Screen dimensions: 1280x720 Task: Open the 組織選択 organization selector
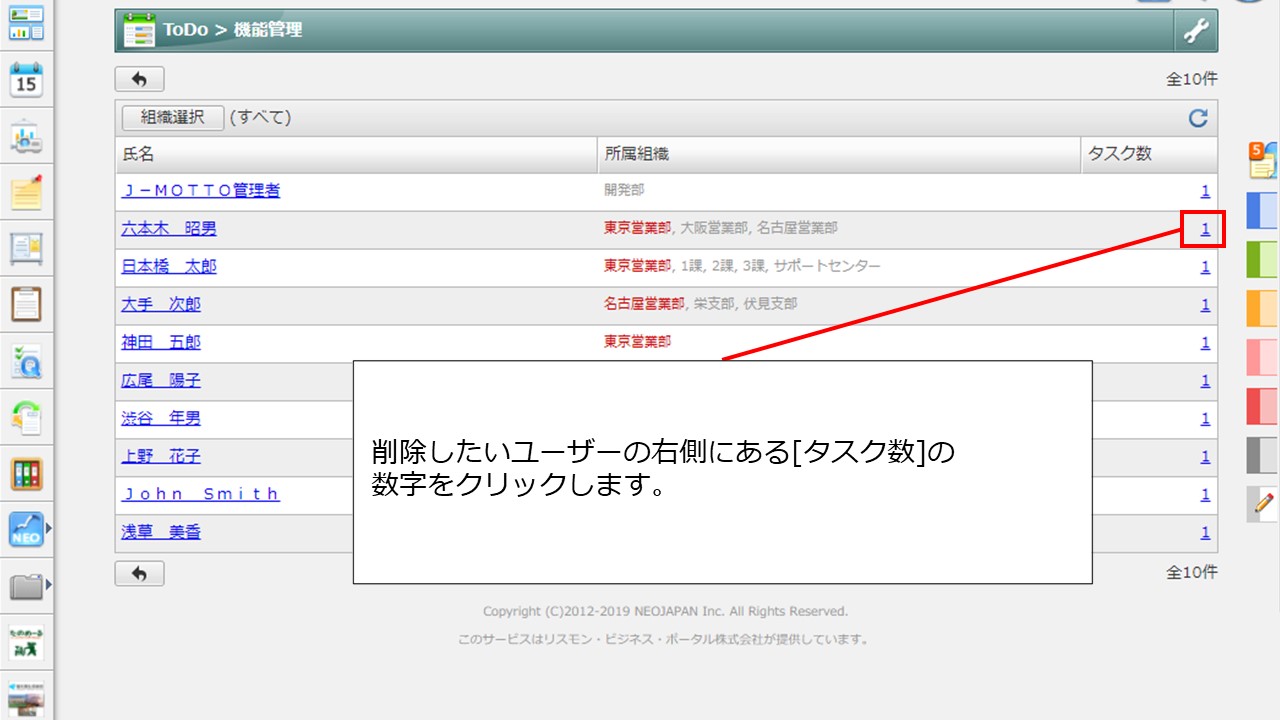tap(172, 117)
